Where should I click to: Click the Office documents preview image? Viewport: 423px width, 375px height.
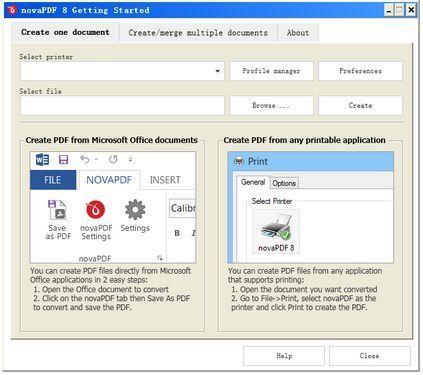click(113, 207)
